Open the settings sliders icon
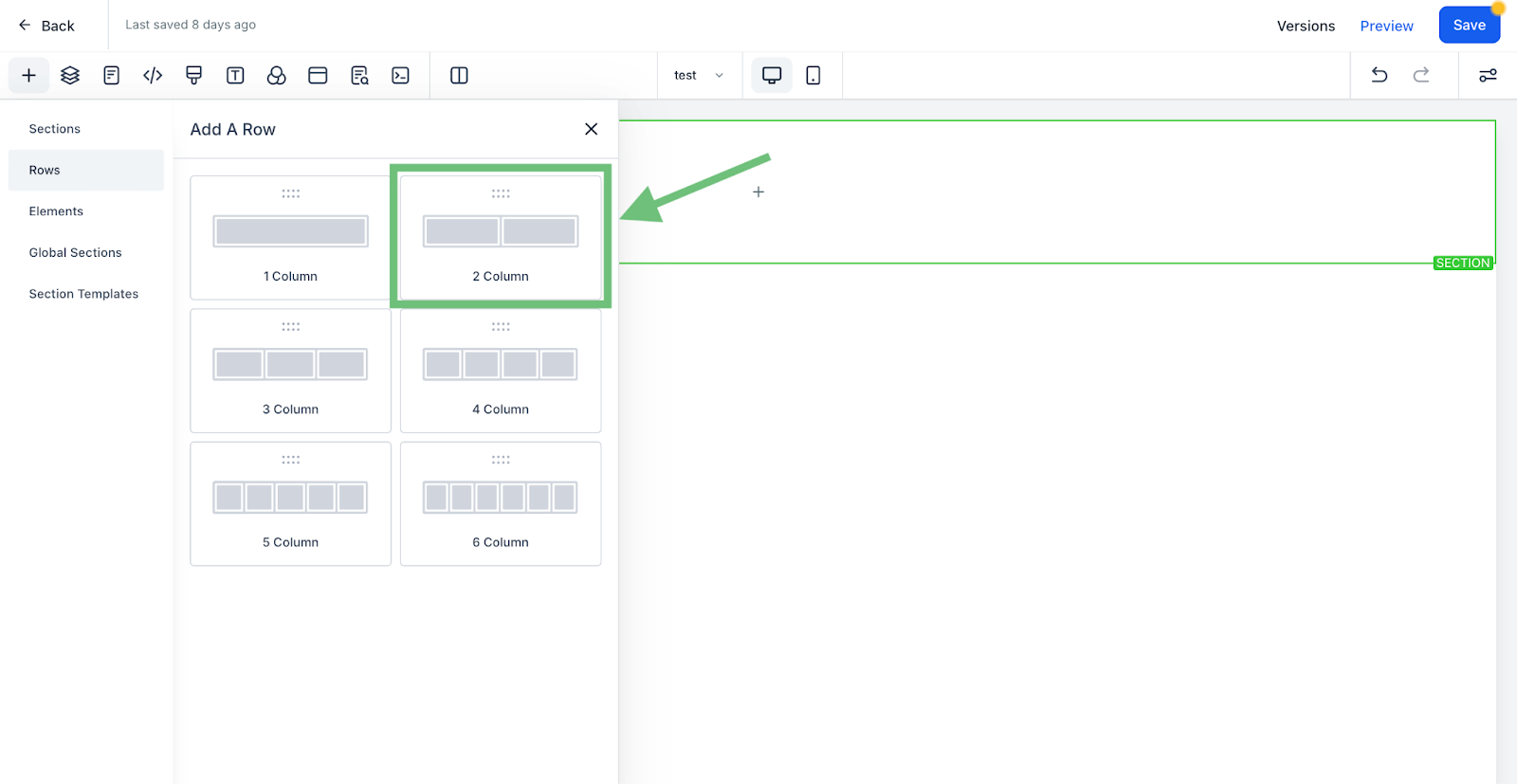Screen dimensions: 1517x784 (1488, 76)
